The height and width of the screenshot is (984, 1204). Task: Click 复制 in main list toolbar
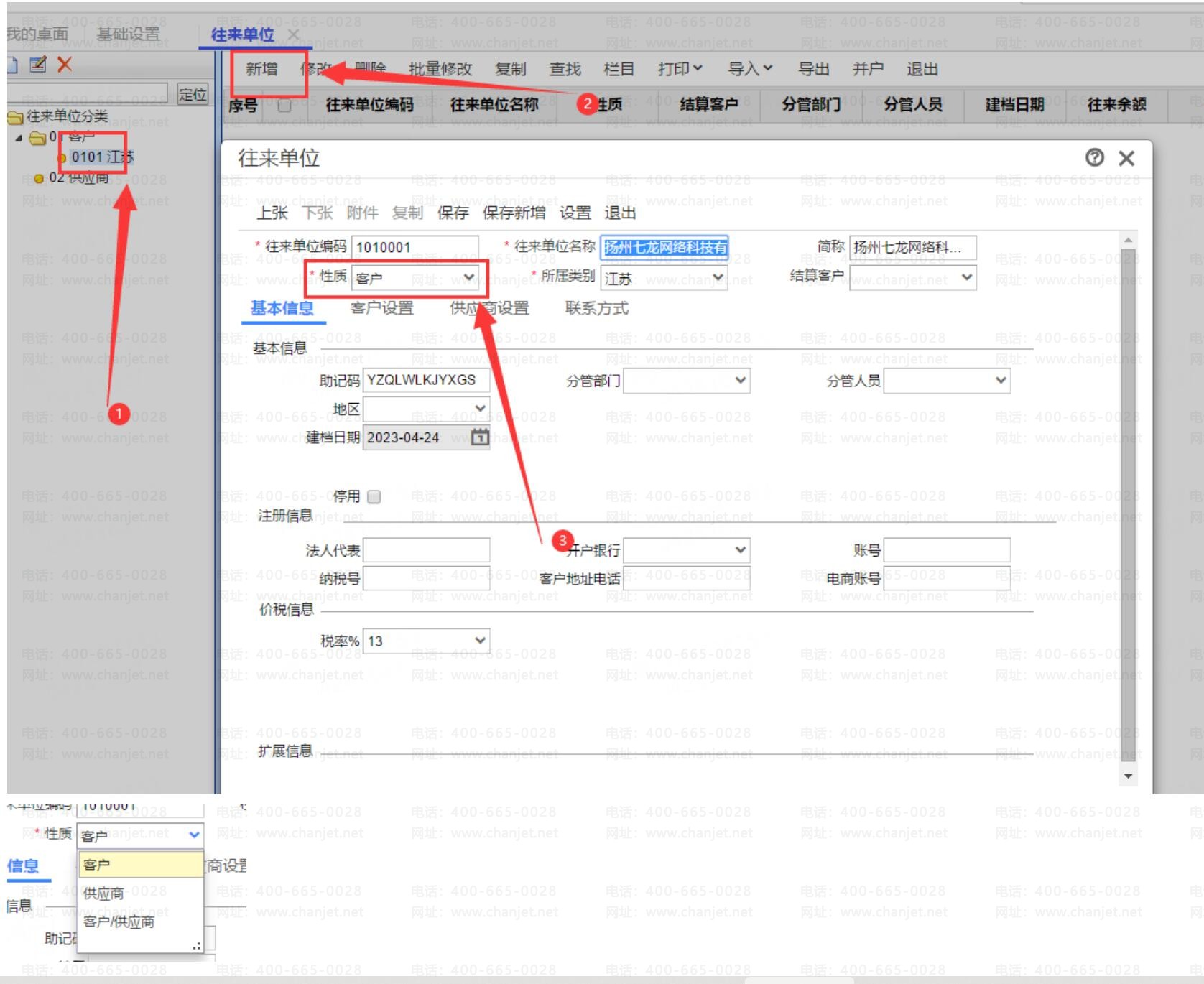coord(510,69)
